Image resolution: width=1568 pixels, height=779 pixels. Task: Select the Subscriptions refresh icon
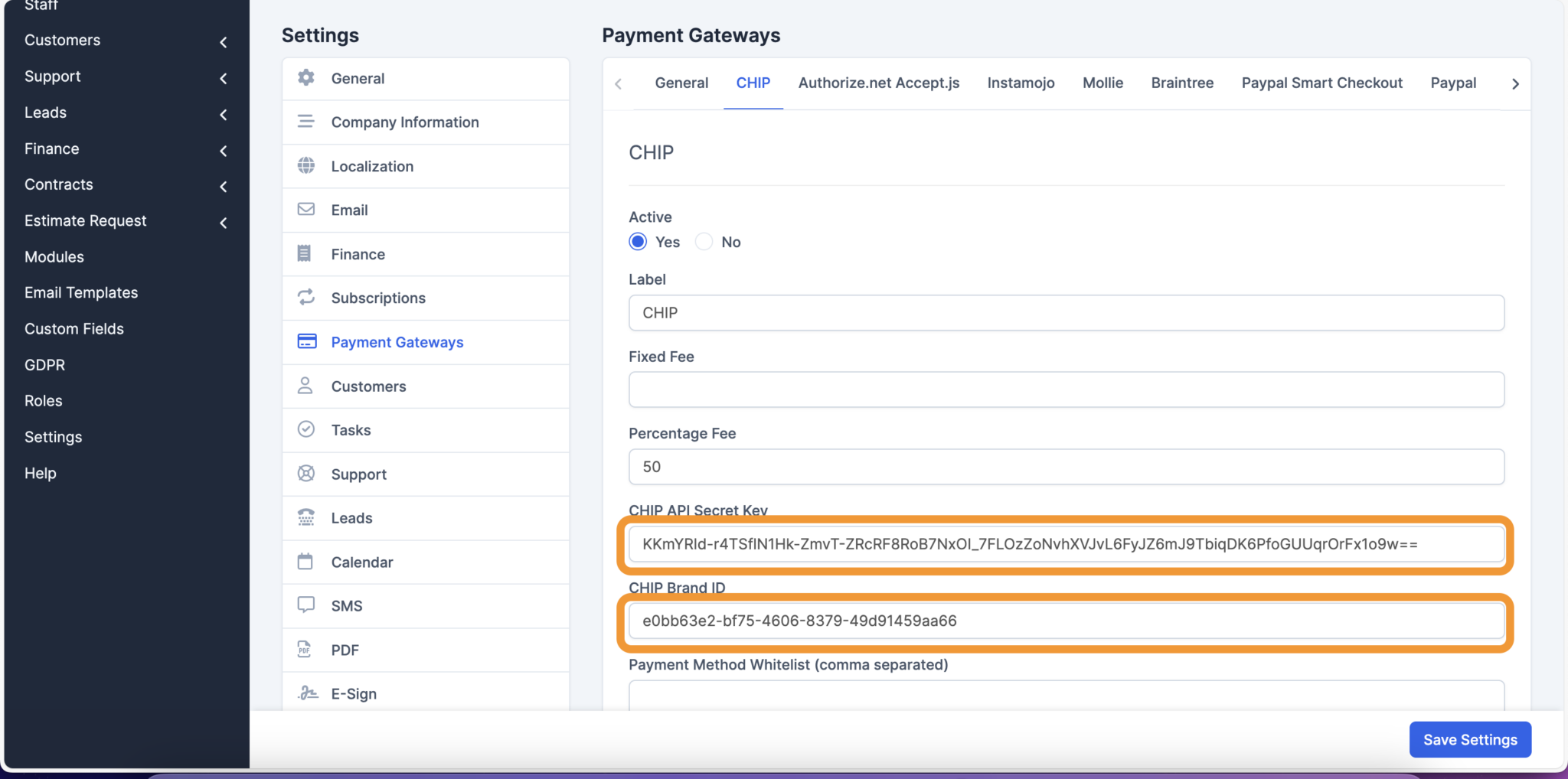pyautogui.click(x=305, y=298)
